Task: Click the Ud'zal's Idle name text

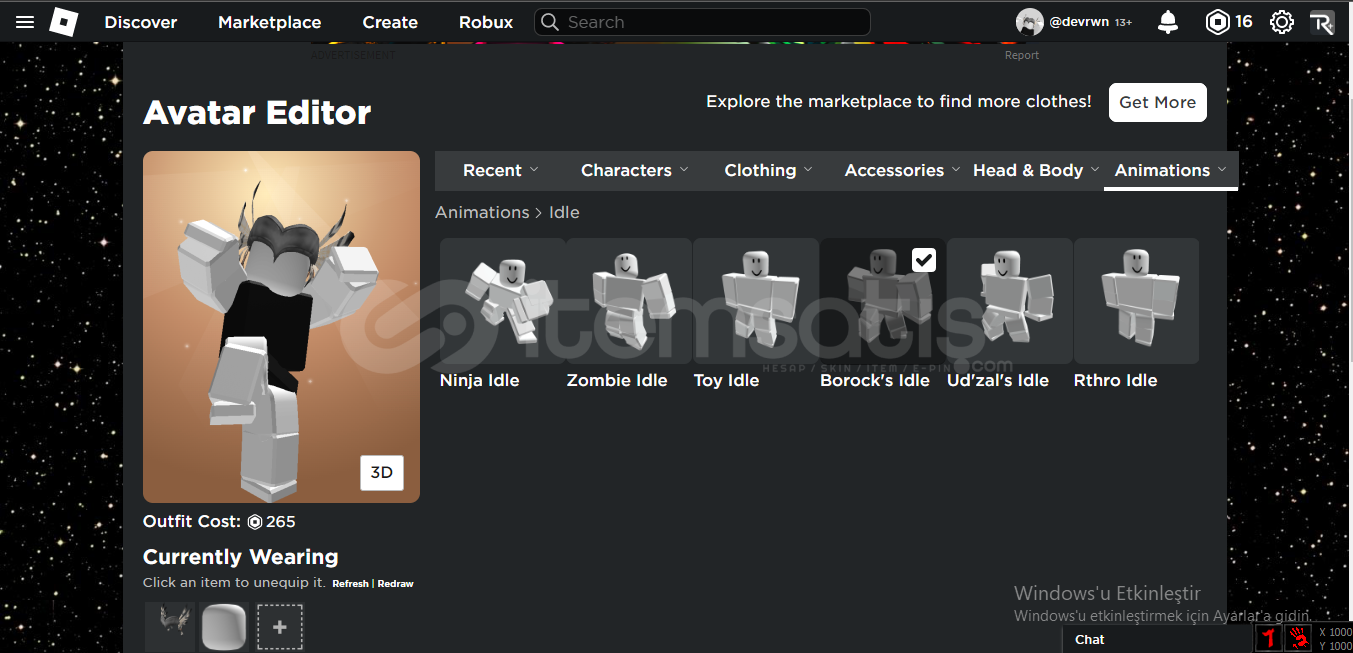Action: 998,380
